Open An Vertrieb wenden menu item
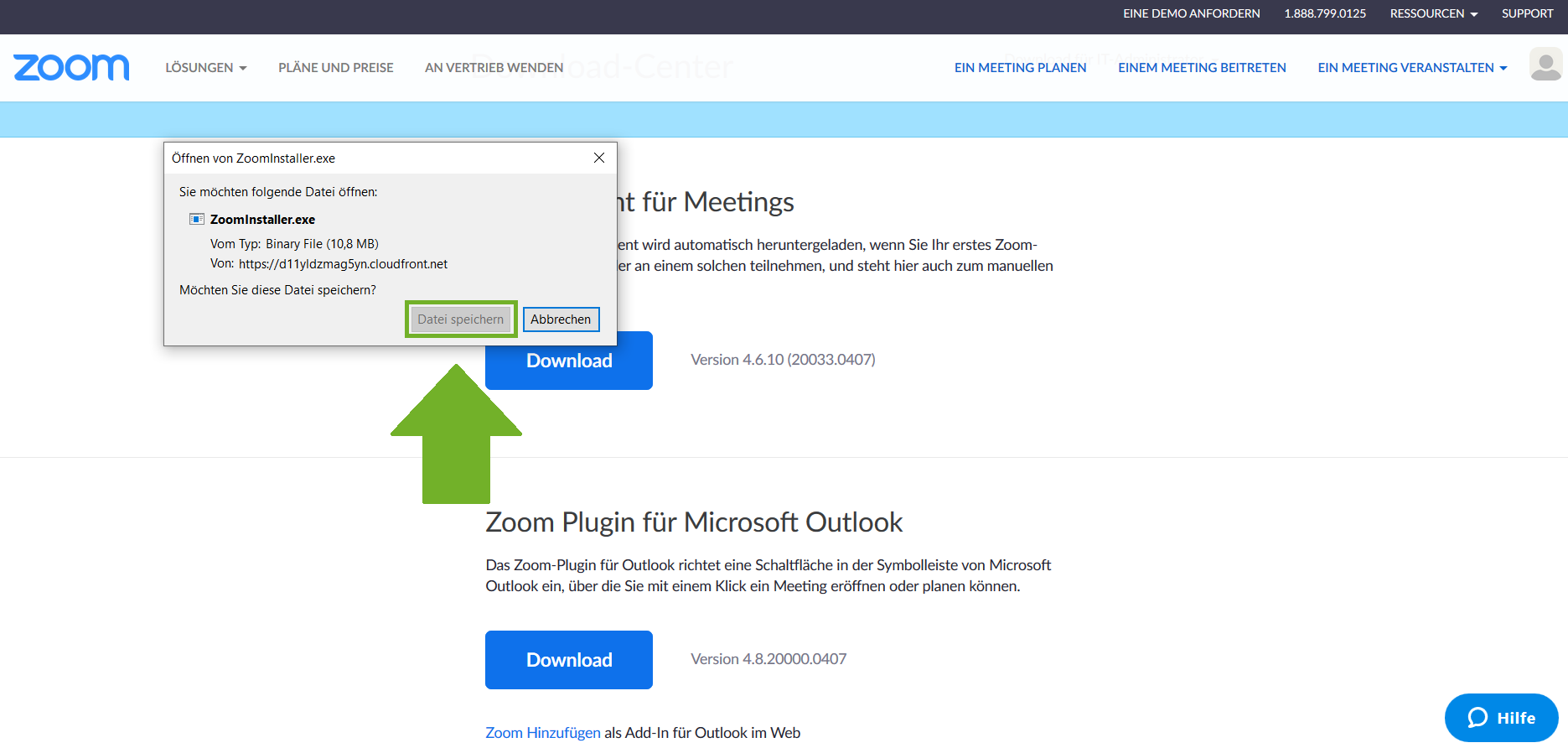The height and width of the screenshot is (748, 1568). [494, 68]
